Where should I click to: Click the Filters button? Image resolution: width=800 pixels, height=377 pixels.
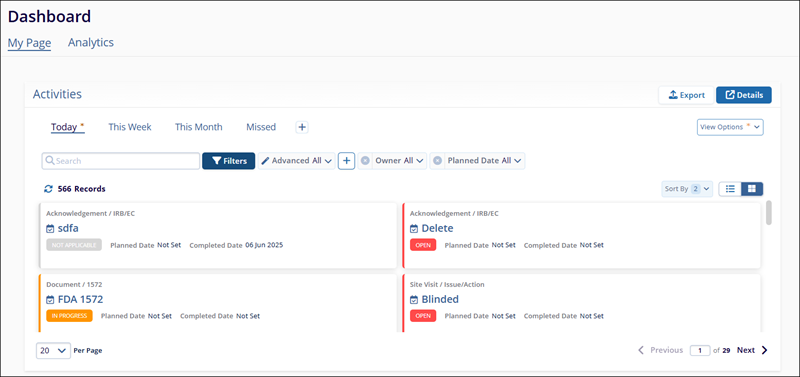coord(229,161)
